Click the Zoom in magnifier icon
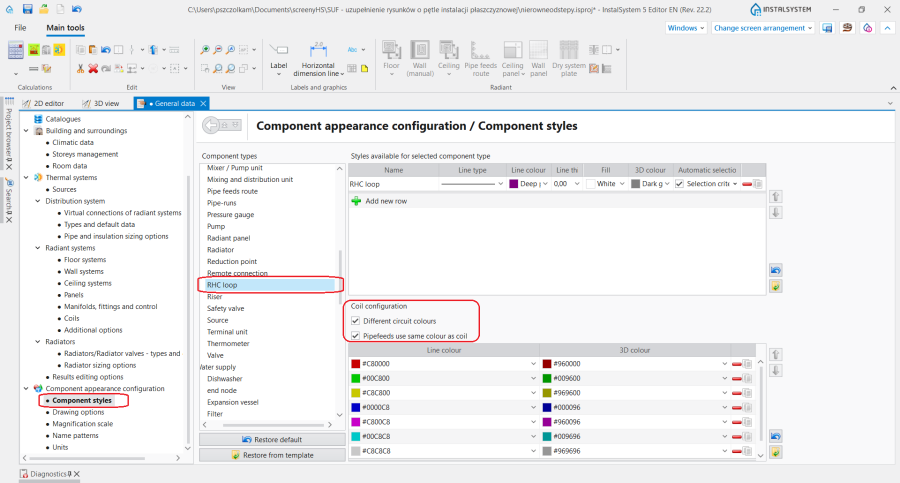 point(205,50)
